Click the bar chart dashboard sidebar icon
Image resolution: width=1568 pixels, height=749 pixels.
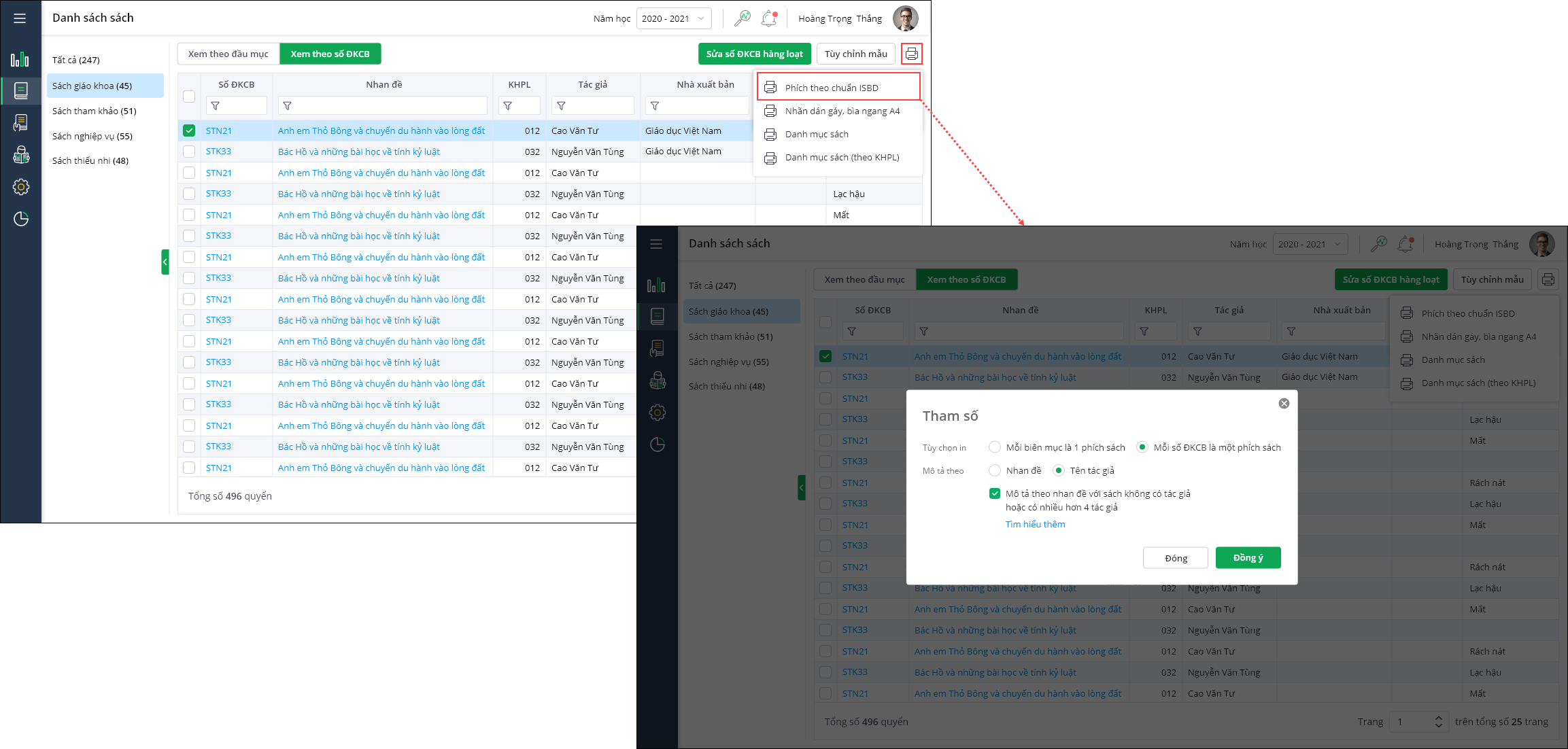[20, 59]
